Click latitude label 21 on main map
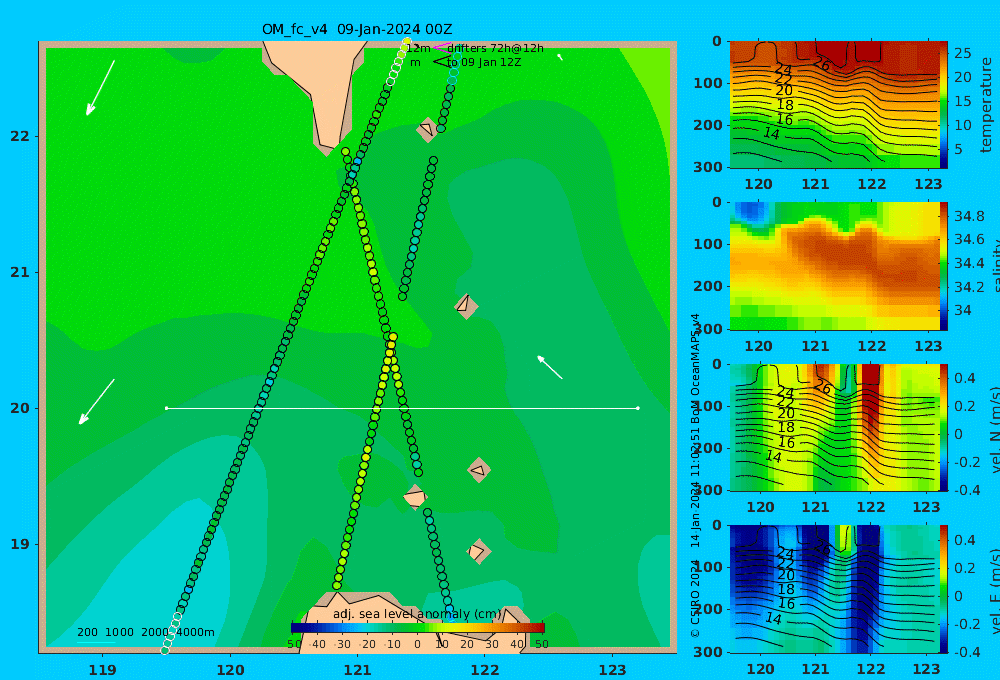The height and width of the screenshot is (680, 1000). [x=20, y=272]
